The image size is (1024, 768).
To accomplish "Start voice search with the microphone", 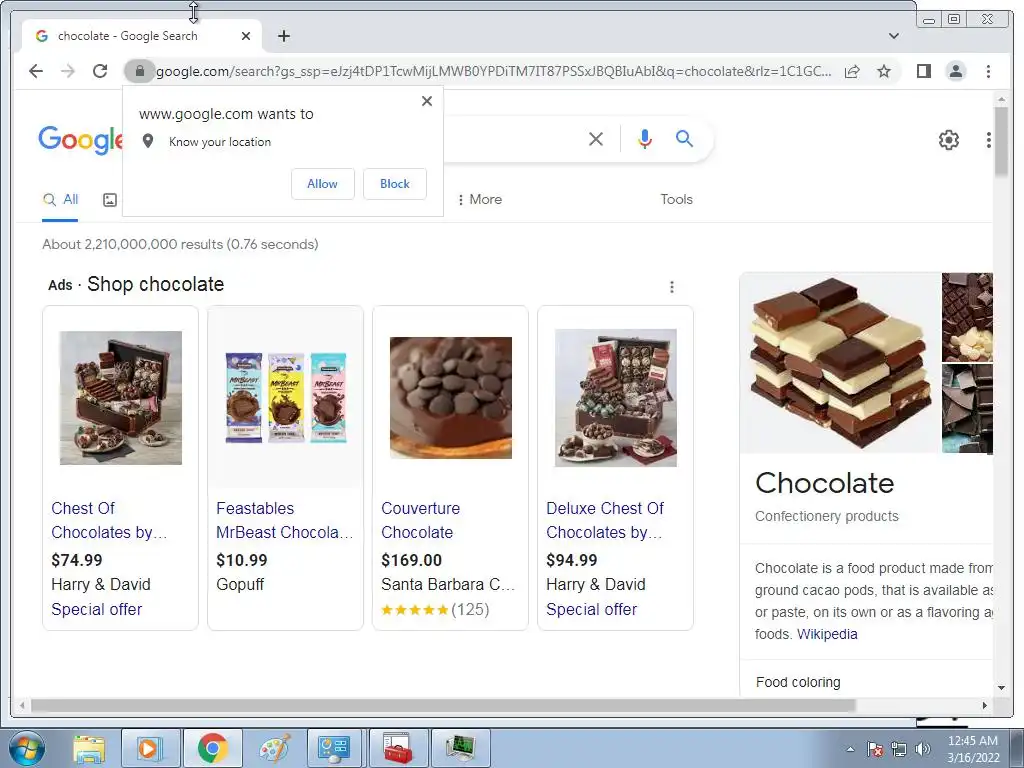I will coord(645,138).
